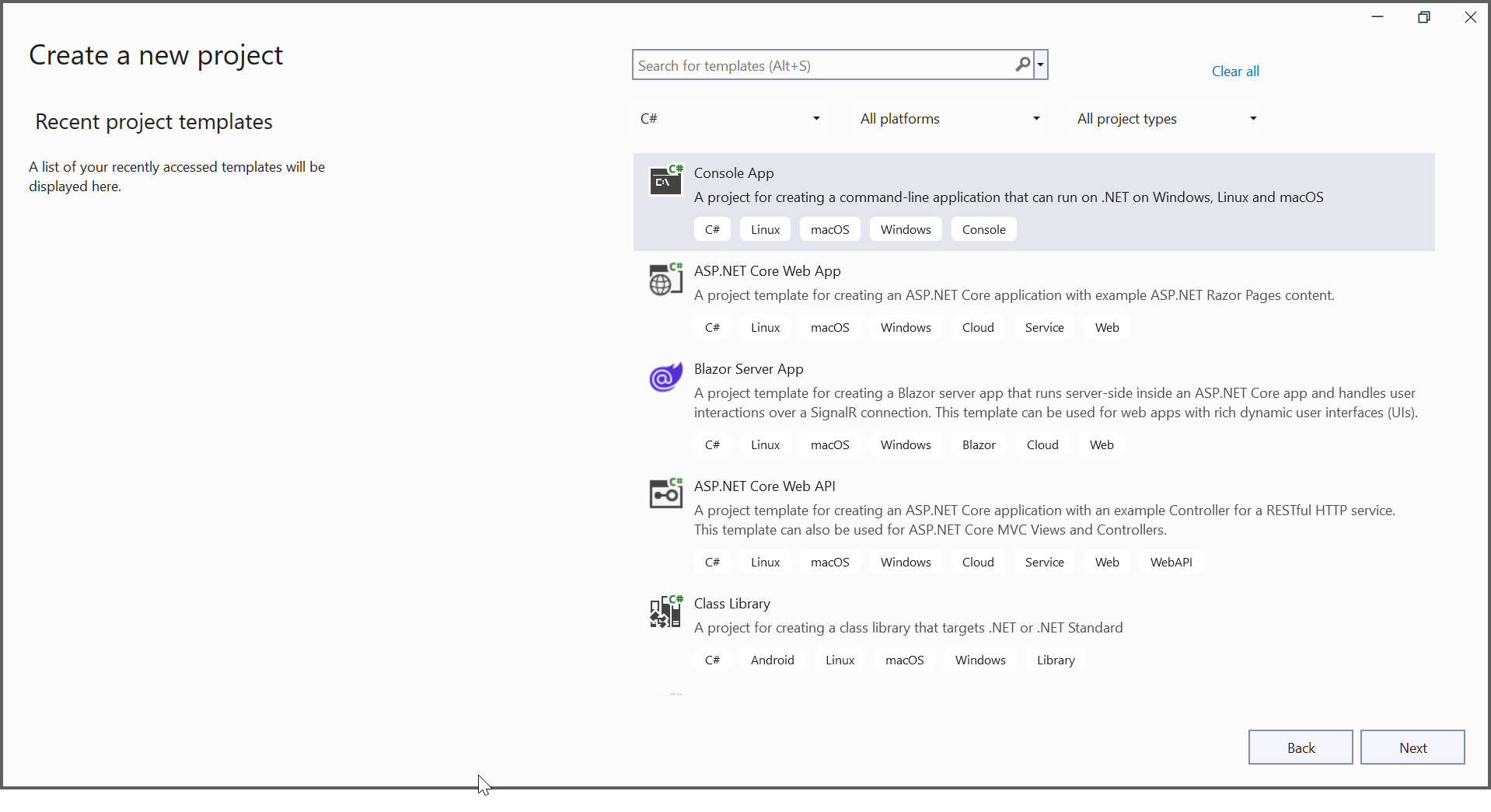Click the Blazor Server App purple icon
Viewport: 1491px width, 812px height.
coord(666,377)
